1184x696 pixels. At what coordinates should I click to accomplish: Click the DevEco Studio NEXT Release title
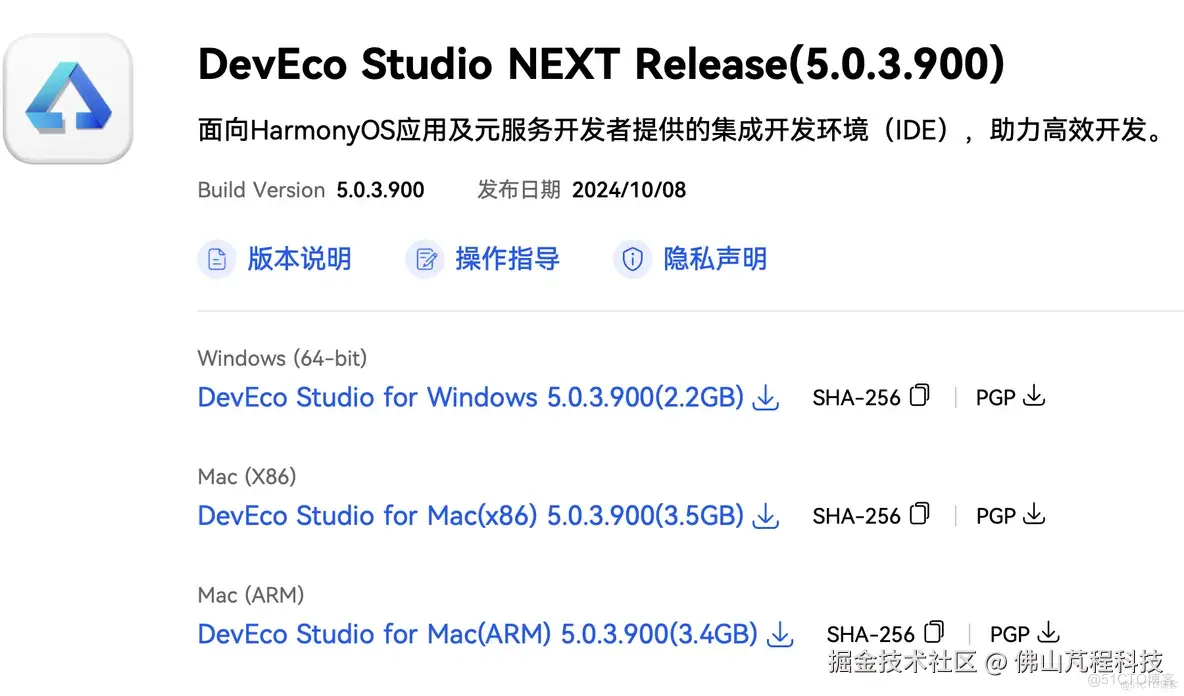tap(600, 65)
